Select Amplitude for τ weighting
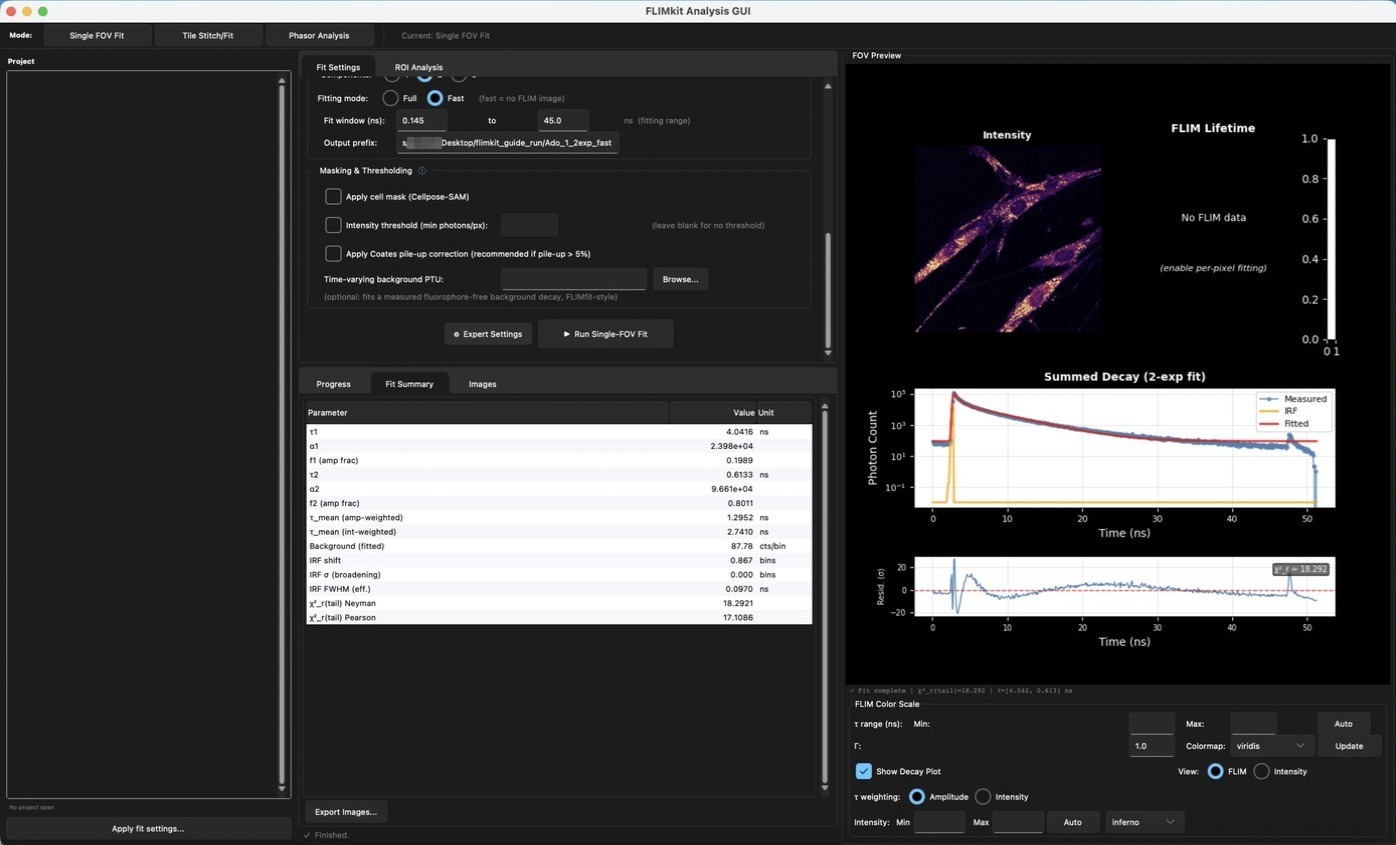1396x845 pixels. point(916,797)
